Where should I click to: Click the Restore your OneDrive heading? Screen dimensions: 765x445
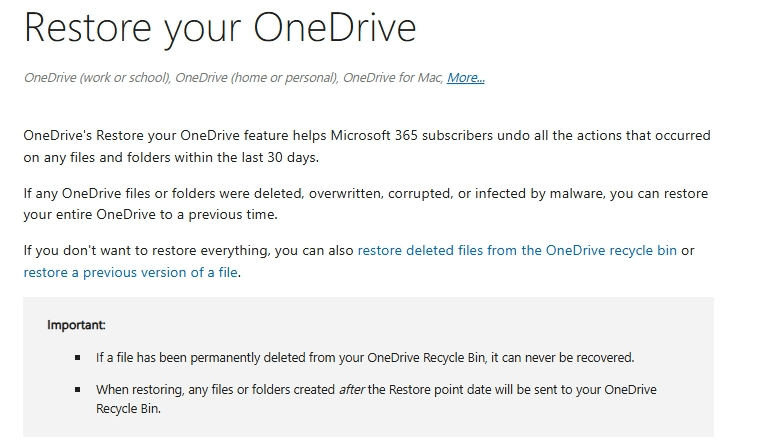point(219,27)
